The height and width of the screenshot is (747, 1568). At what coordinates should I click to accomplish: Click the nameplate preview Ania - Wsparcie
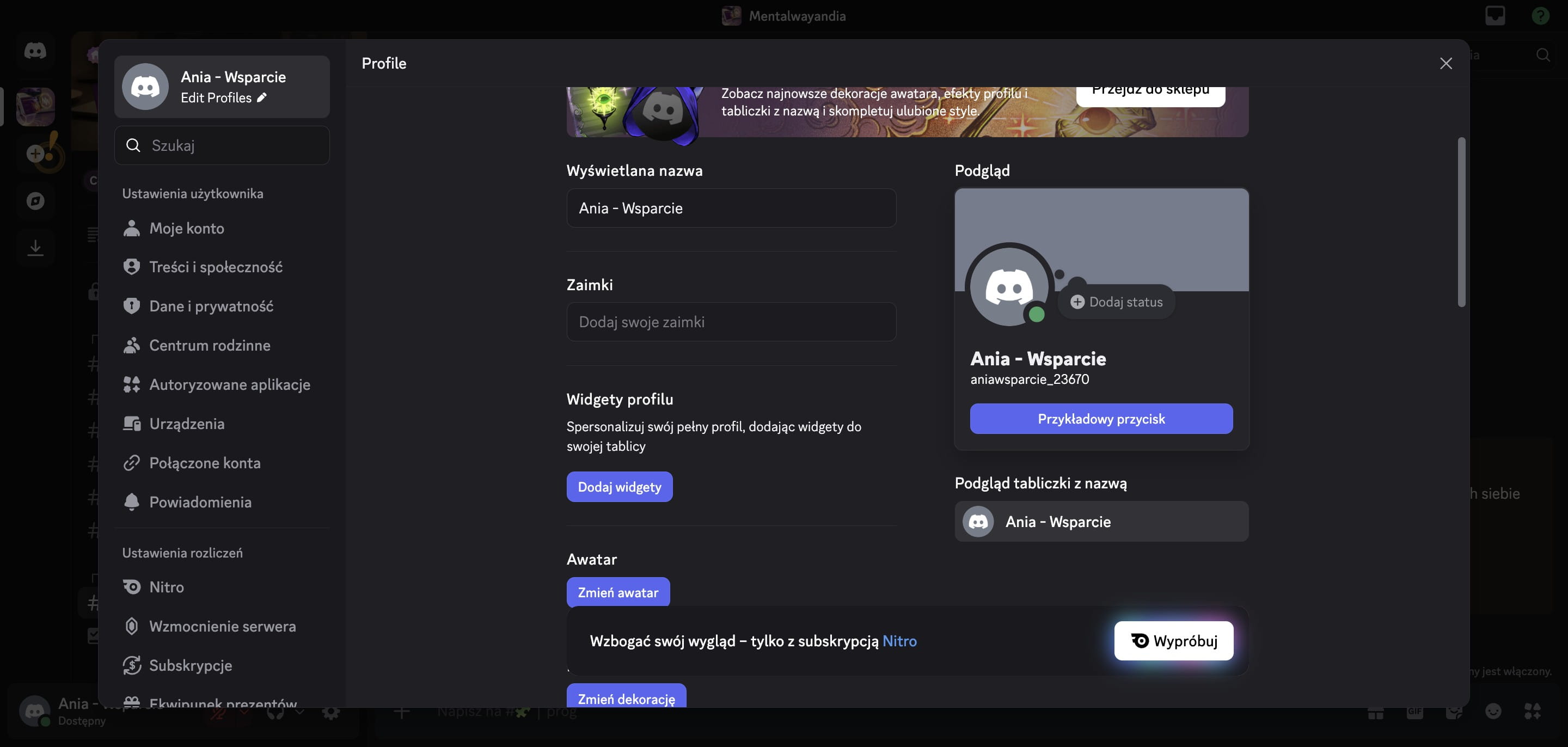pyautogui.click(x=1101, y=522)
